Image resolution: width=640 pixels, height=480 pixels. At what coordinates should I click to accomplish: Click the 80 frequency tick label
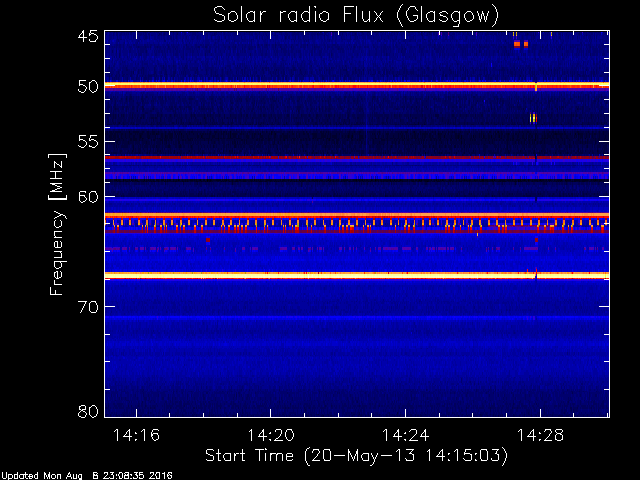tap(88, 411)
